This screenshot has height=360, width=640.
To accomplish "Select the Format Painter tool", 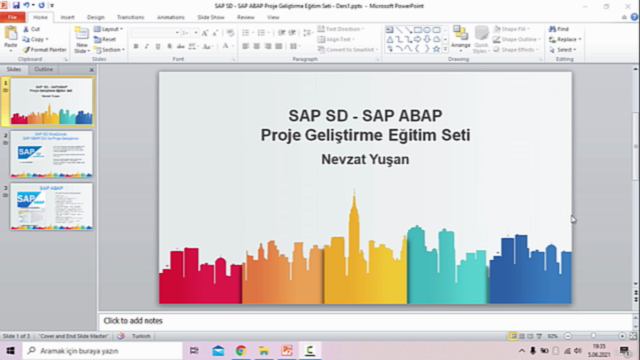I will (x=44, y=50).
